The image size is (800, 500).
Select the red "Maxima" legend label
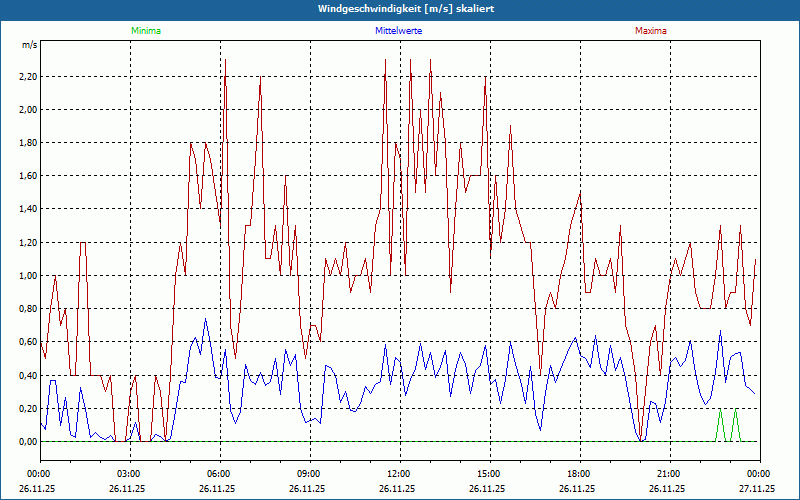[x=651, y=31]
